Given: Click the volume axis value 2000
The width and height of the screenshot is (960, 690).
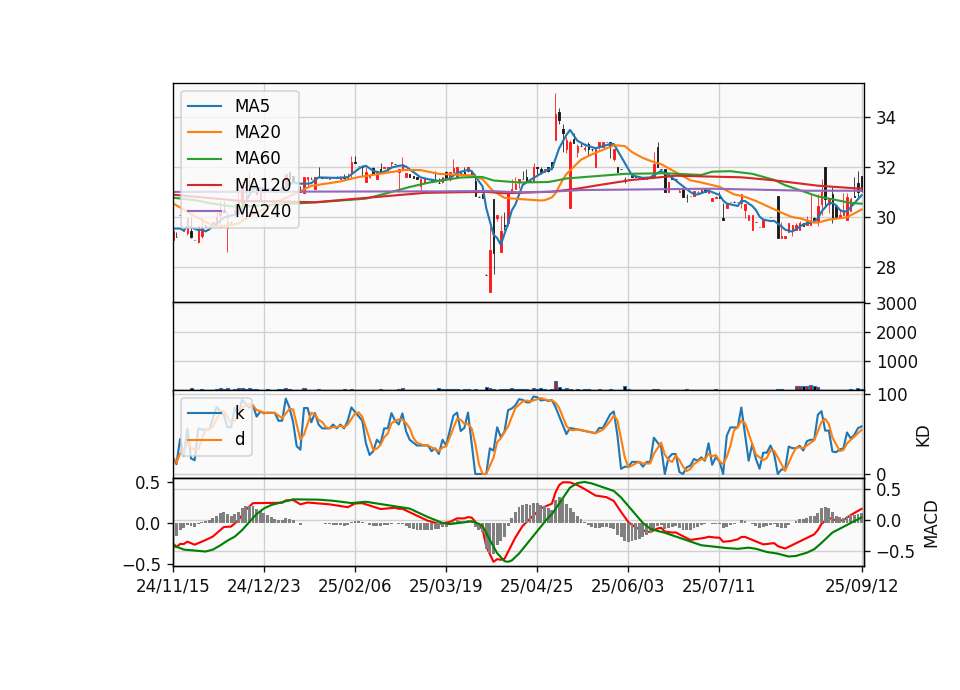Looking at the screenshot, I should click(x=896, y=333).
